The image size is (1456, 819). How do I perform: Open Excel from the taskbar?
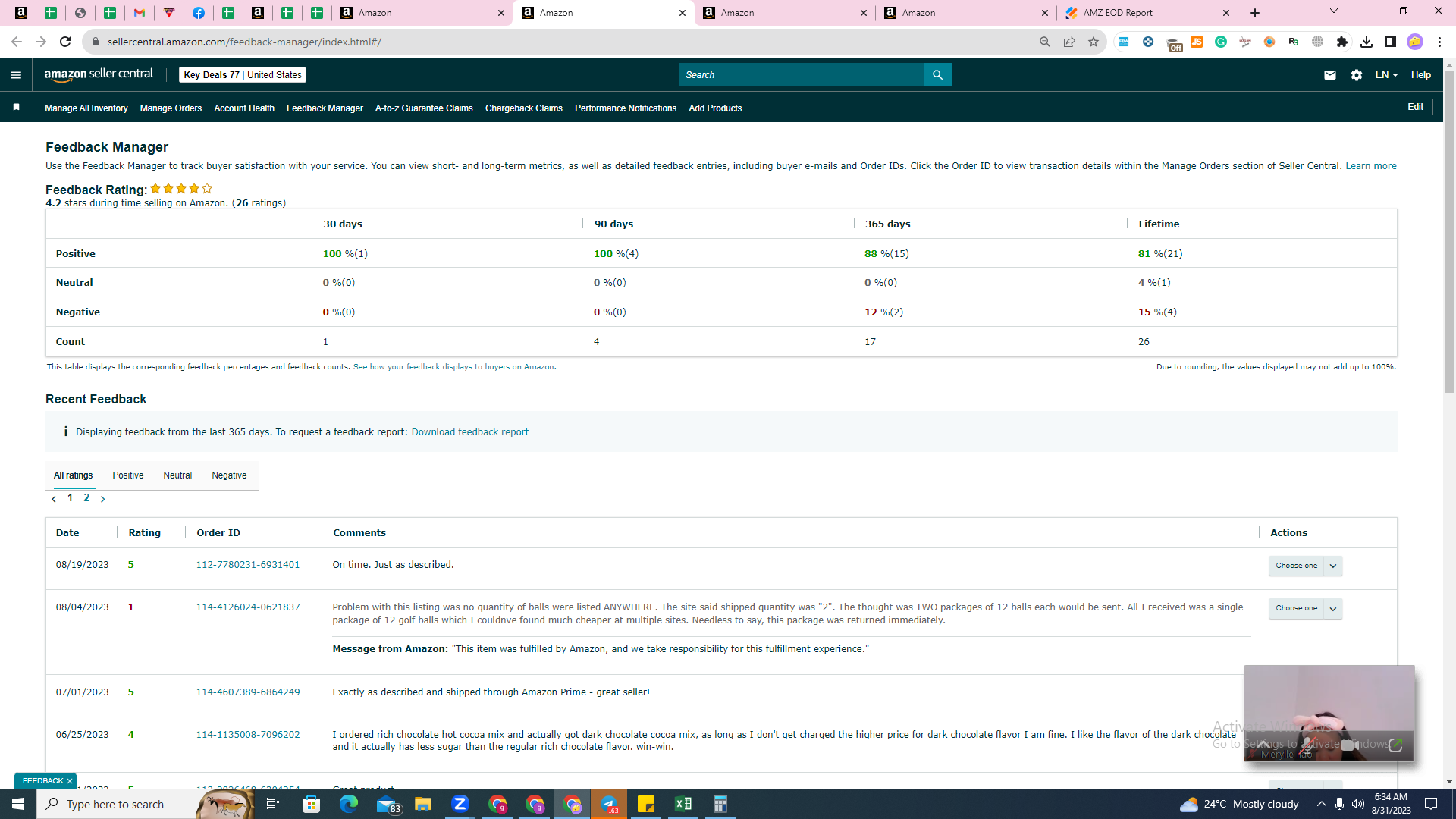pos(683,804)
